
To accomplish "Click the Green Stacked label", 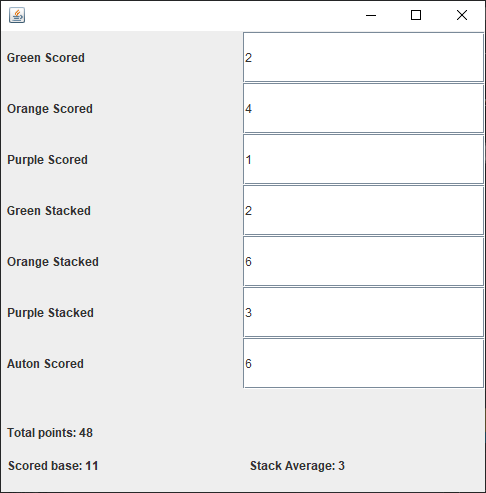I will [x=49, y=211].
